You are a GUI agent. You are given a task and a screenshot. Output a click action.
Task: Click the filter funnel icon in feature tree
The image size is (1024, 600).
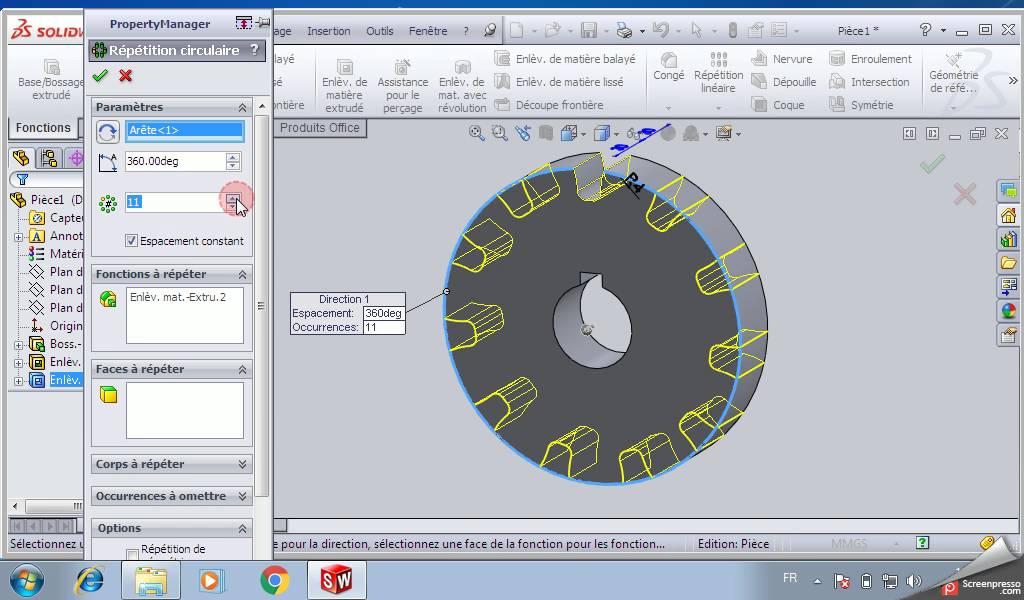(23, 179)
